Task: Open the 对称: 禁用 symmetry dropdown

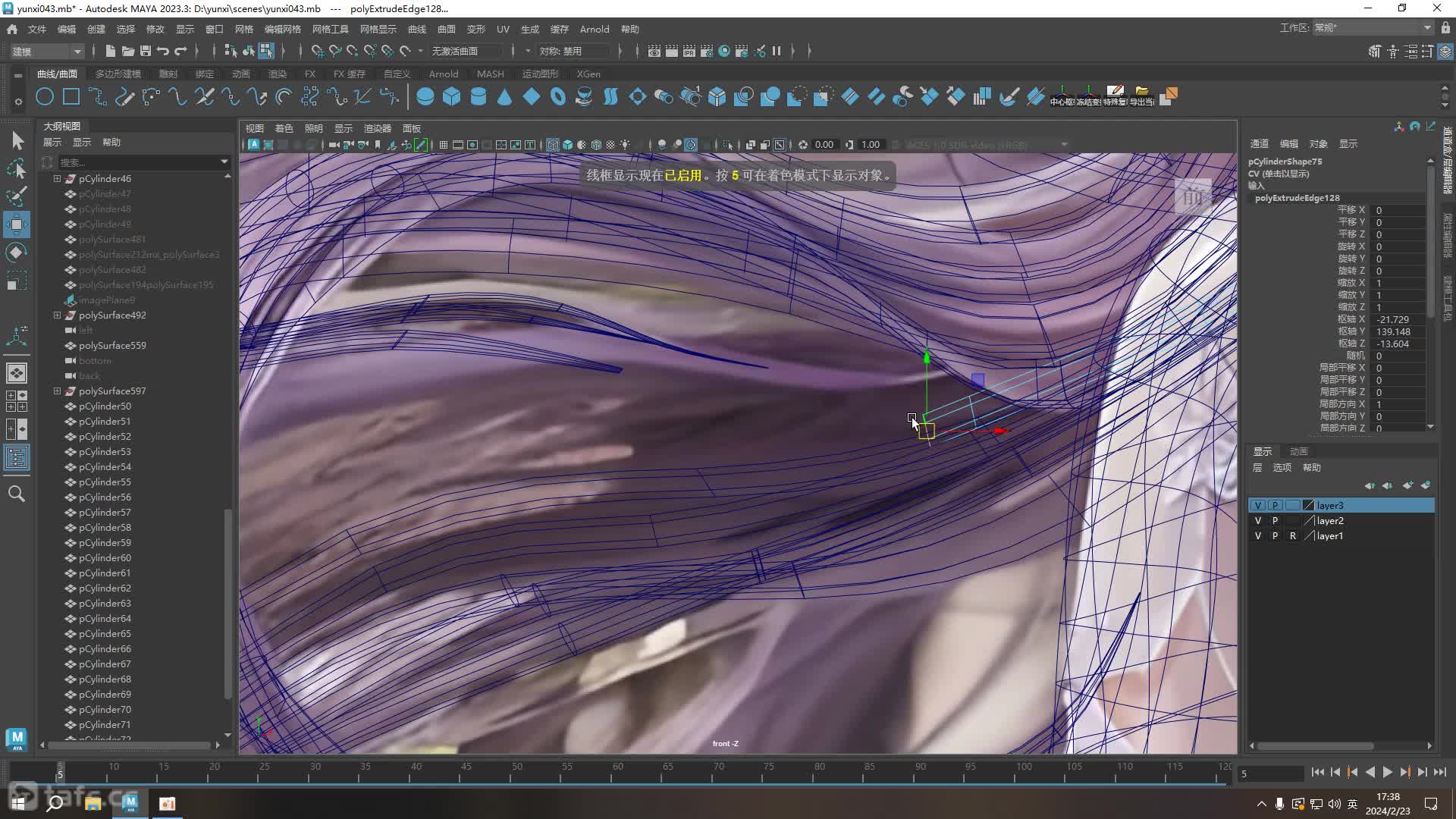Action: pos(573,51)
